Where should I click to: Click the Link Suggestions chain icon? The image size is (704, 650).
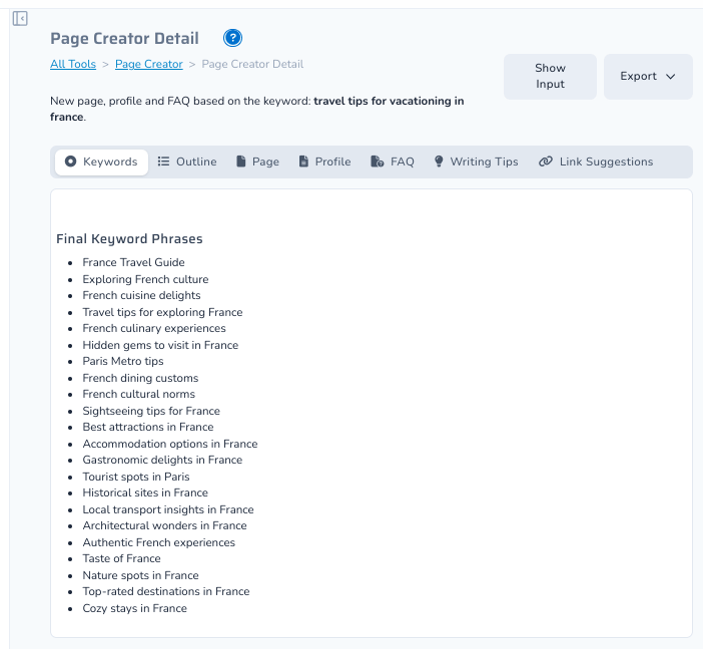click(546, 161)
